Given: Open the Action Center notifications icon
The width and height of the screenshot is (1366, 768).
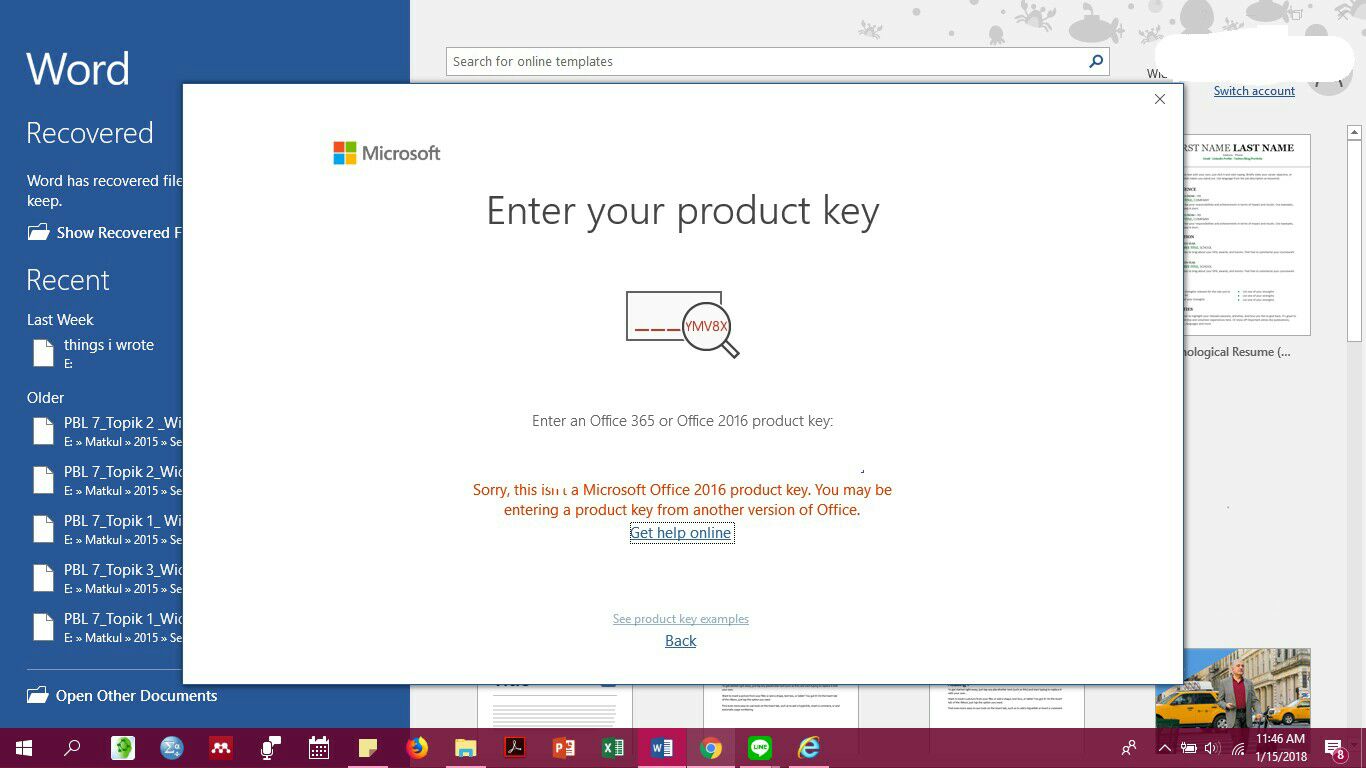Looking at the screenshot, I should click(x=1336, y=748).
